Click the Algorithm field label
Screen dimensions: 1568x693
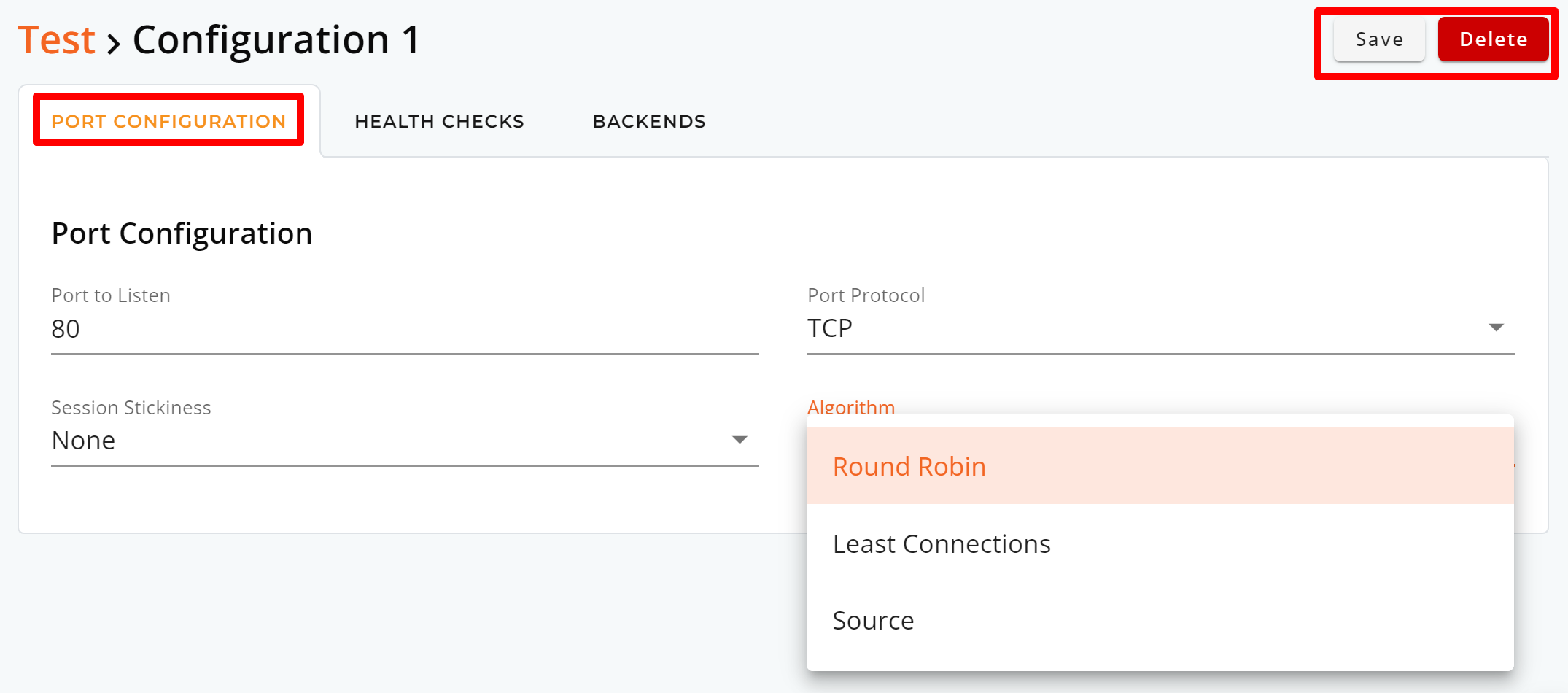pyautogui.click(x=851, y=406)
